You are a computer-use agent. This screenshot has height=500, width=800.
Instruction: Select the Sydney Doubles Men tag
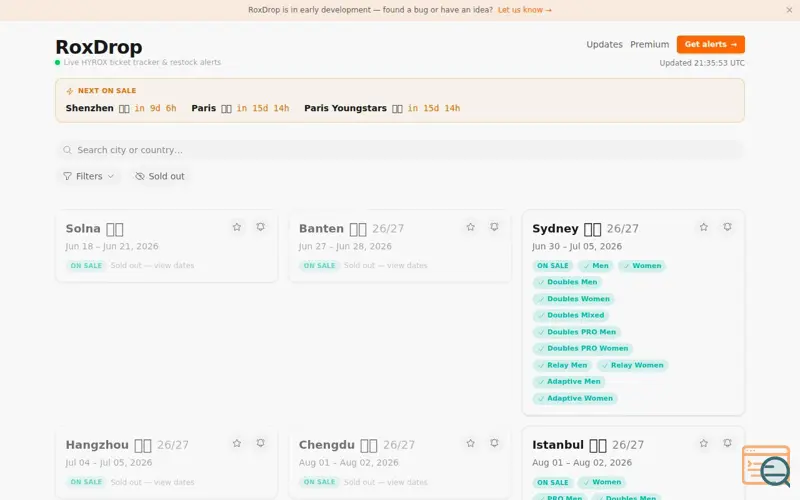(567, 282)
